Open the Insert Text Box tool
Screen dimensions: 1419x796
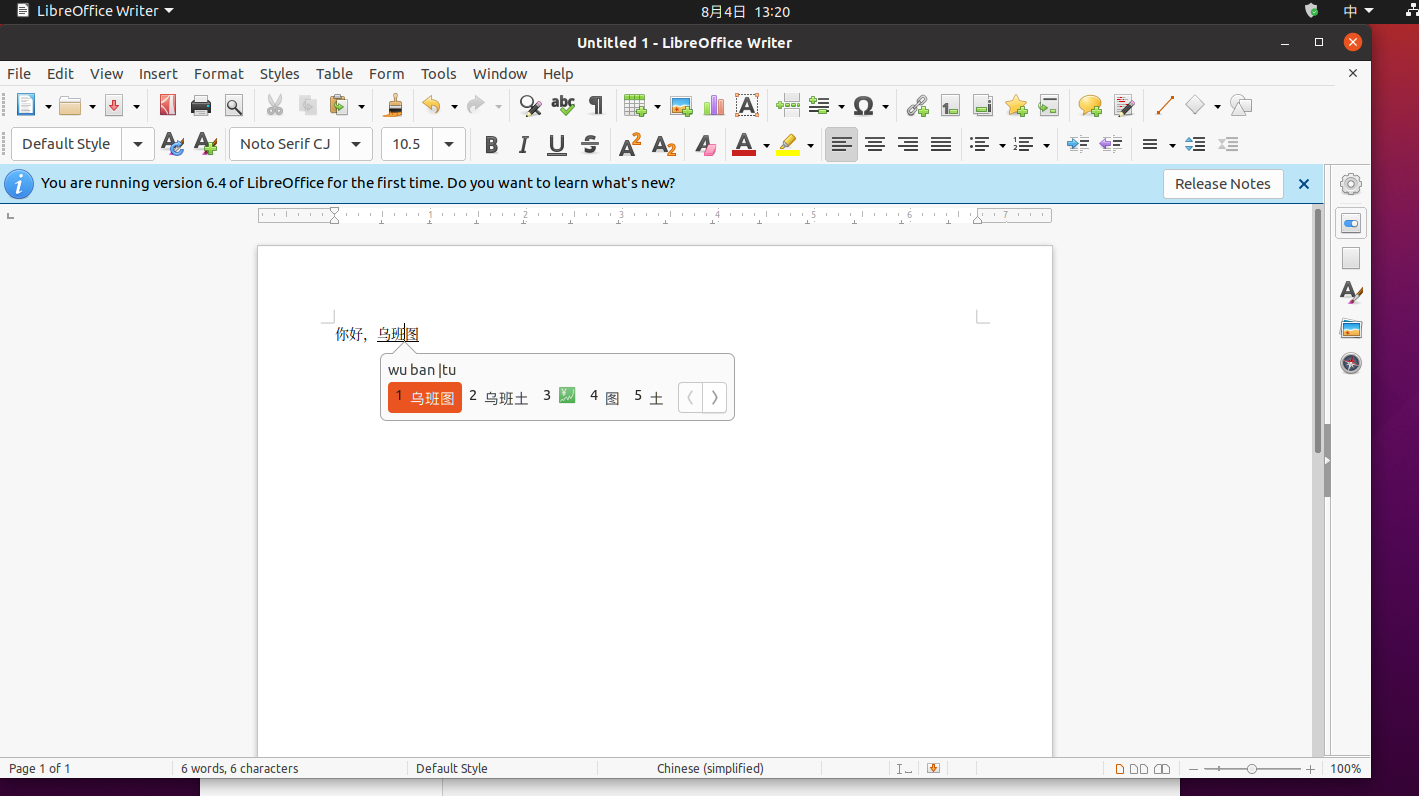coord(747,105)
